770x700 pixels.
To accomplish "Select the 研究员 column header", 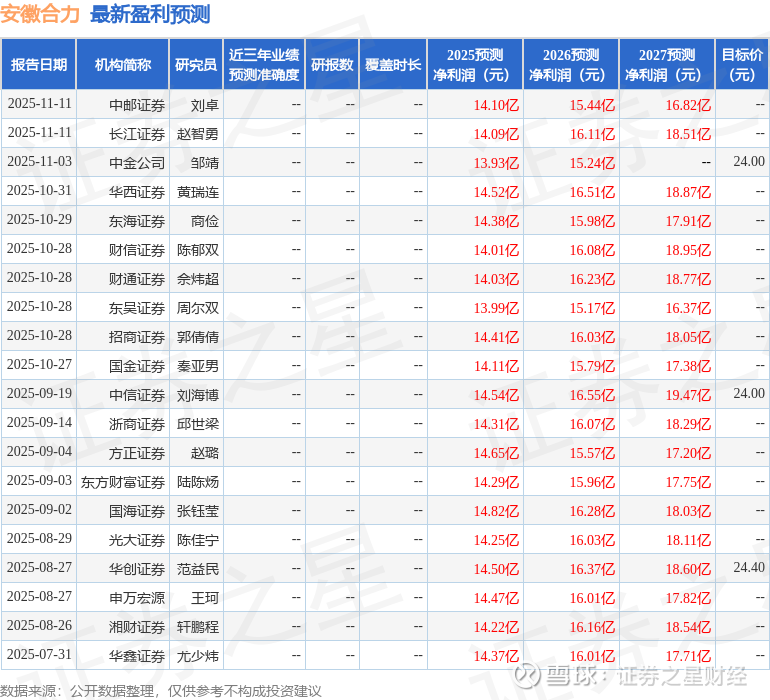I will point(196,64).
